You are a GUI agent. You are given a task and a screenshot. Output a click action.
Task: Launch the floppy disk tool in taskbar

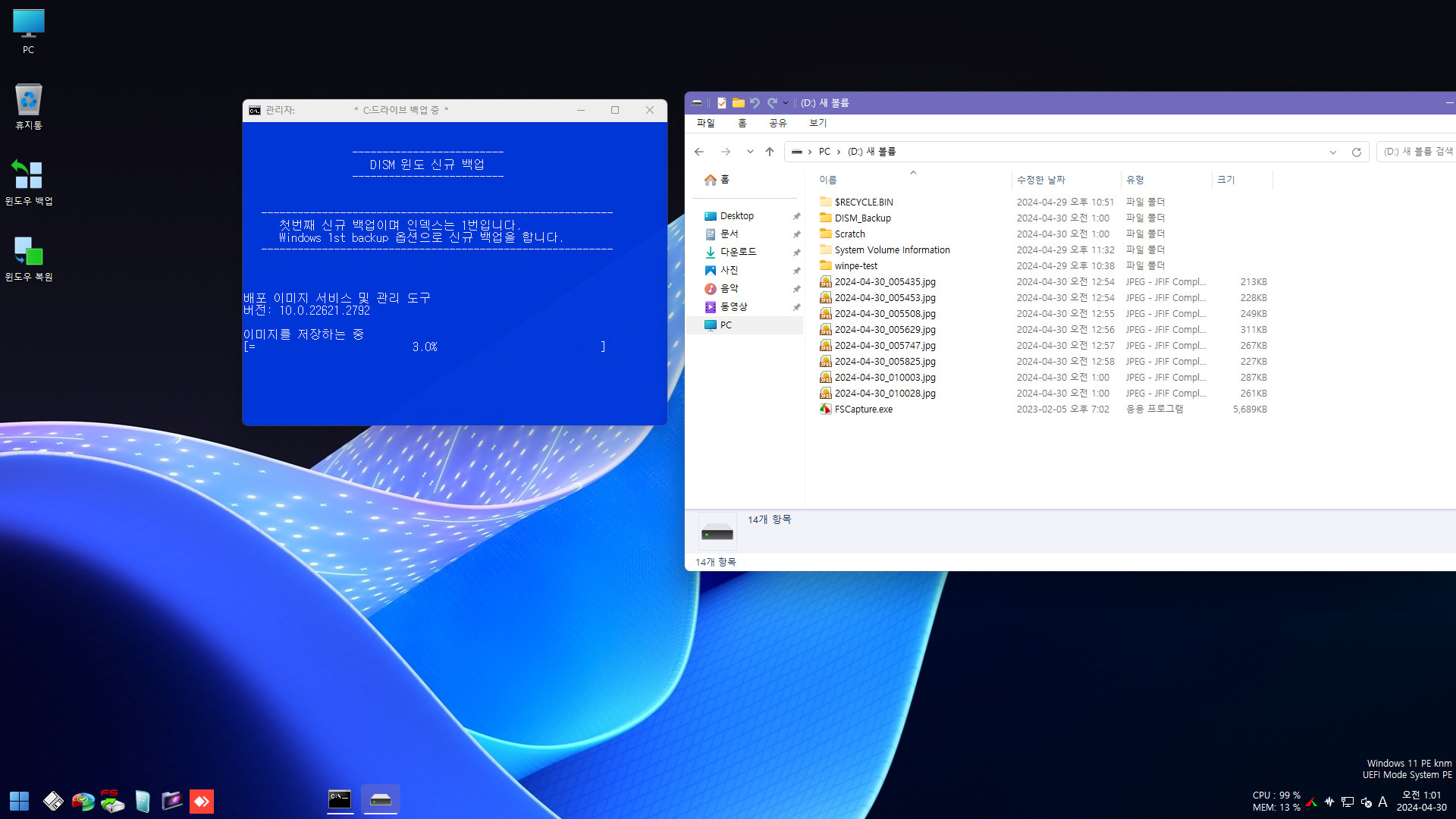[x=53, y=801]
